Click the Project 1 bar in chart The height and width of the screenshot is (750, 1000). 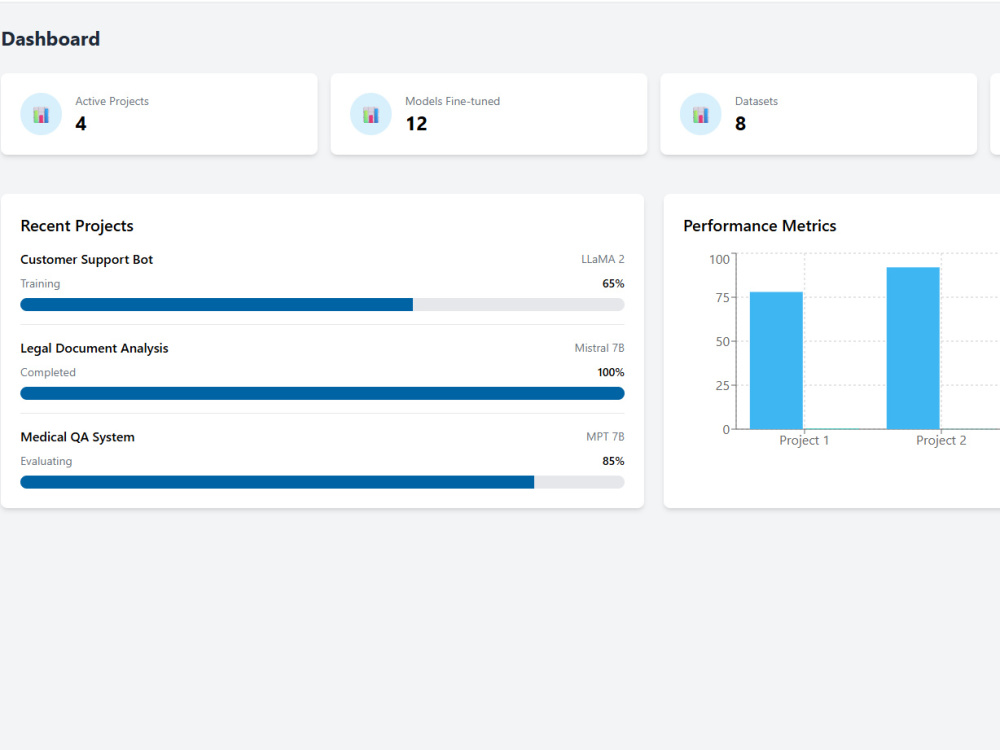click(776, 360)
